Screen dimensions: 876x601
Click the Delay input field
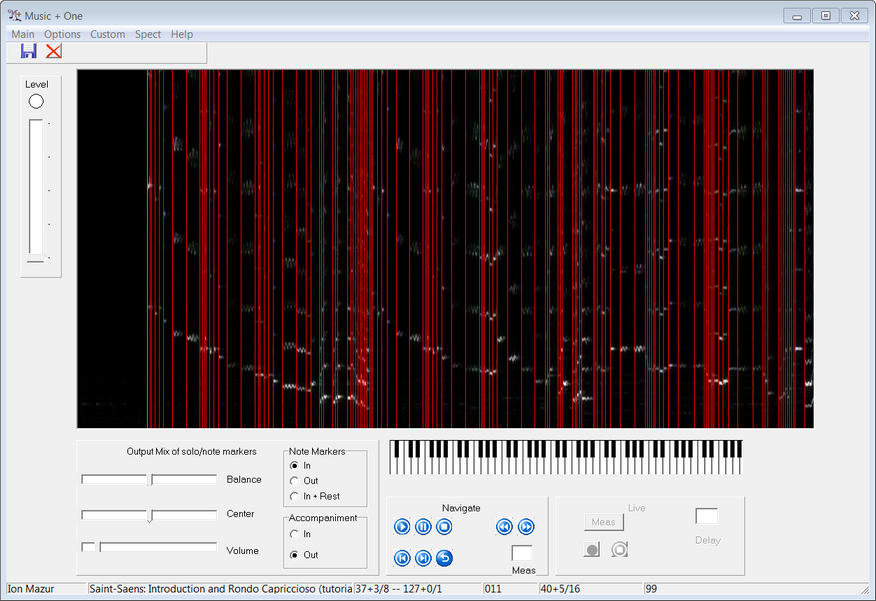click(706, 516)
